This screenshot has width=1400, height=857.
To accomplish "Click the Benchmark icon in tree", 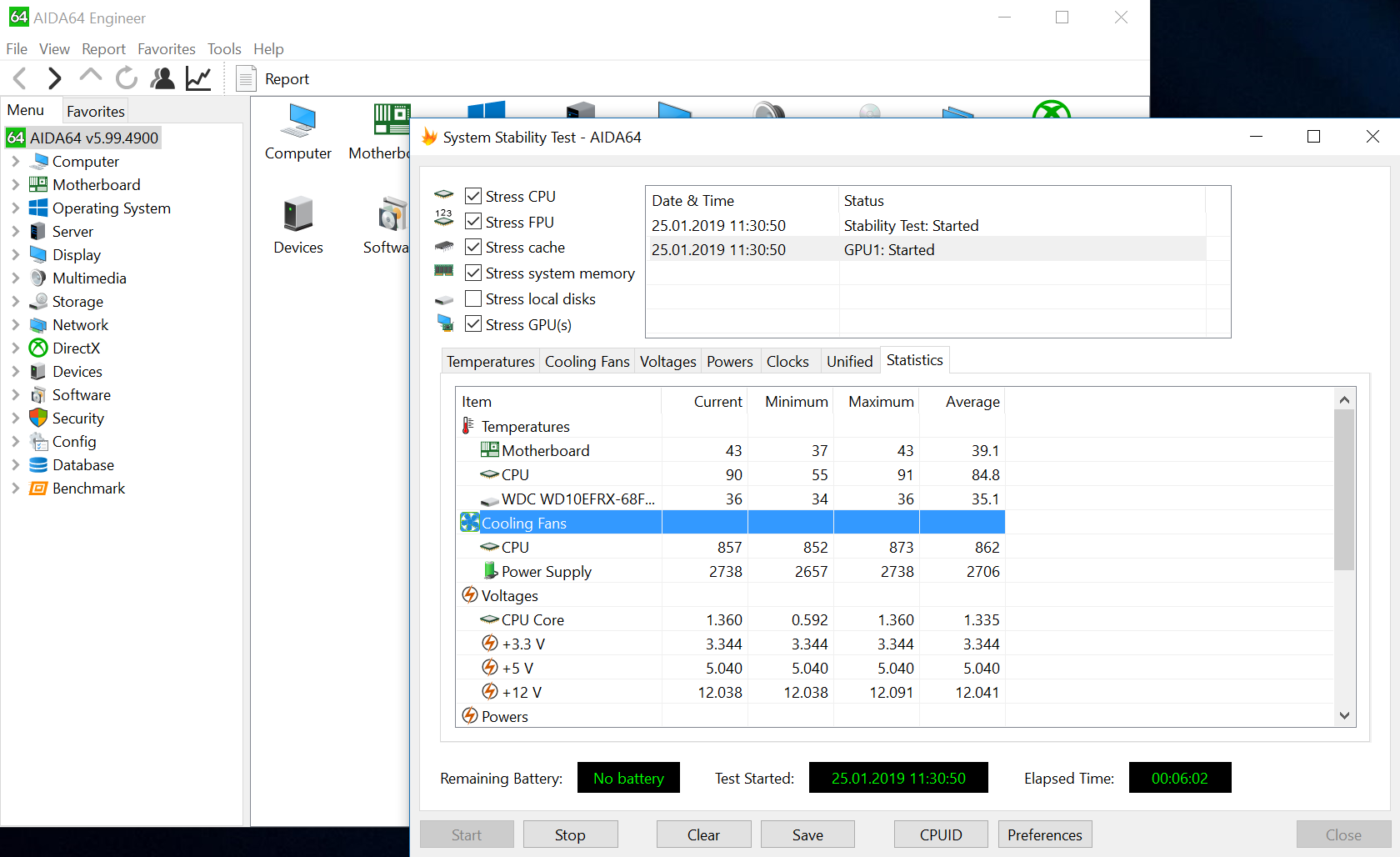I will point(38,488).
